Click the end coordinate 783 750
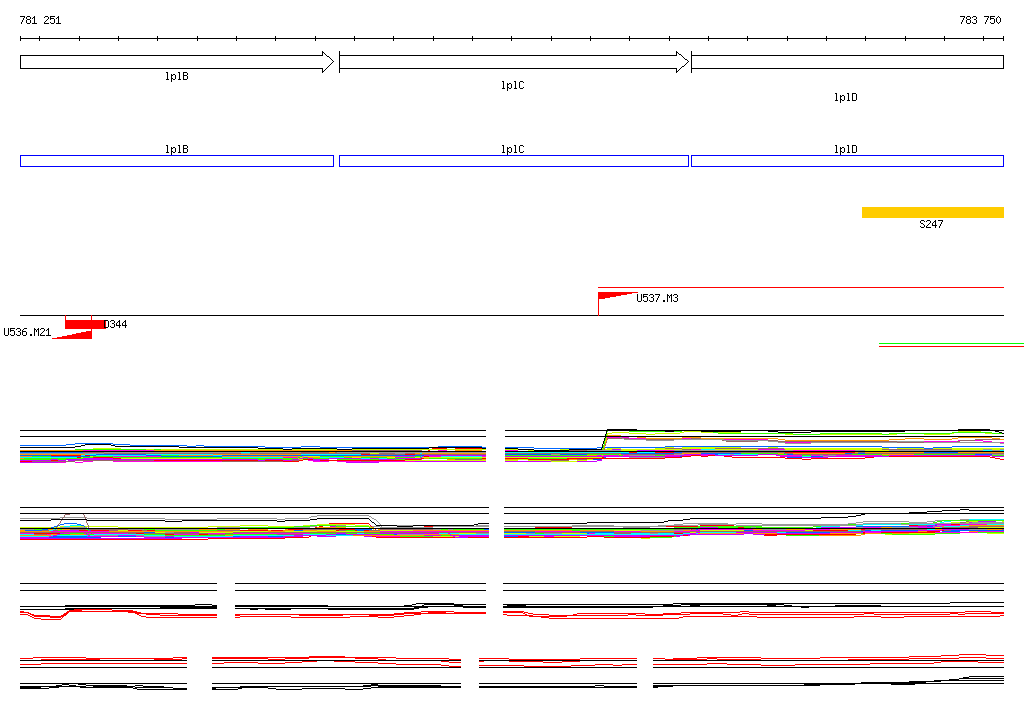The image size is (1024, 714). [980, 20]
